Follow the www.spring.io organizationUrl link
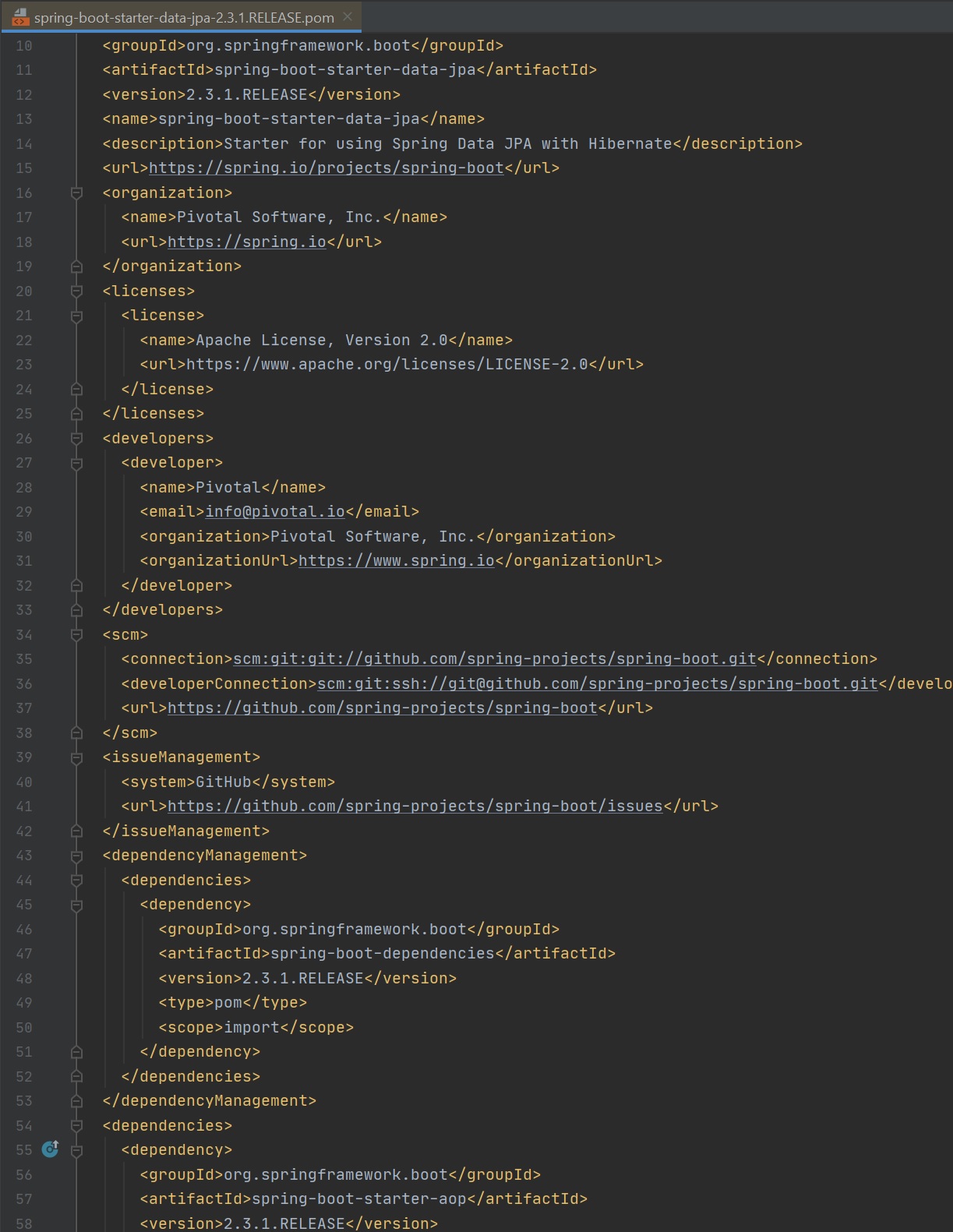 [396, 561]
